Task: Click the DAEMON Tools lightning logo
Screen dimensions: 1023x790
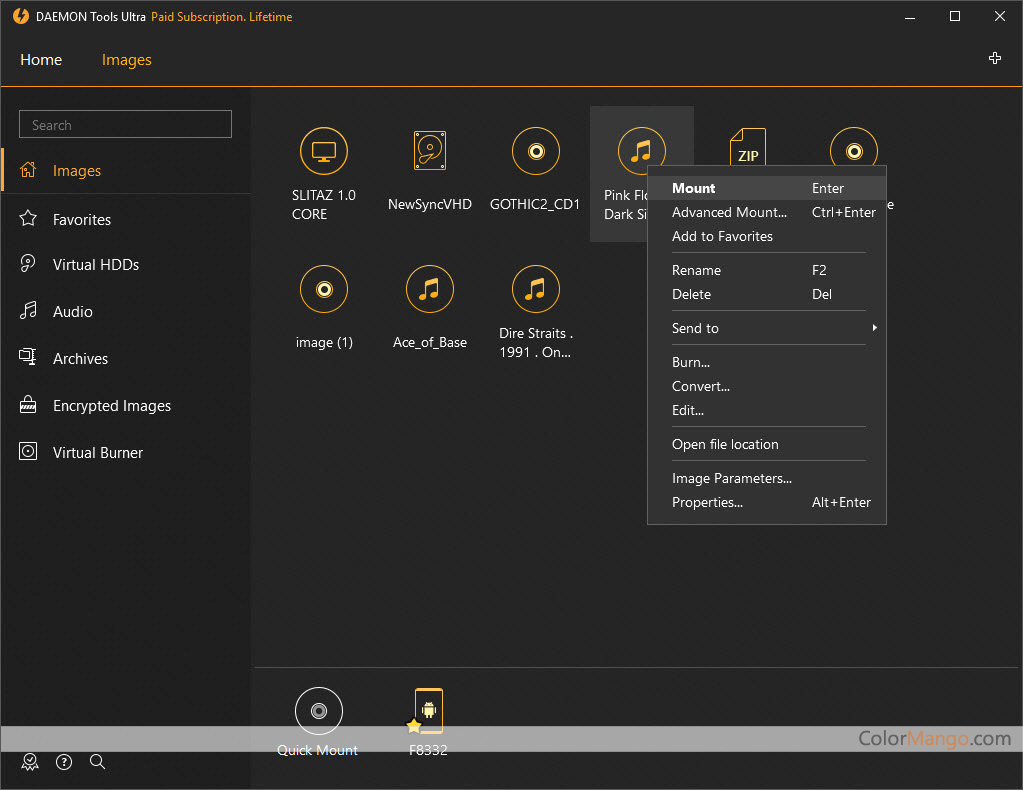Action: click(x=21, y=16)
